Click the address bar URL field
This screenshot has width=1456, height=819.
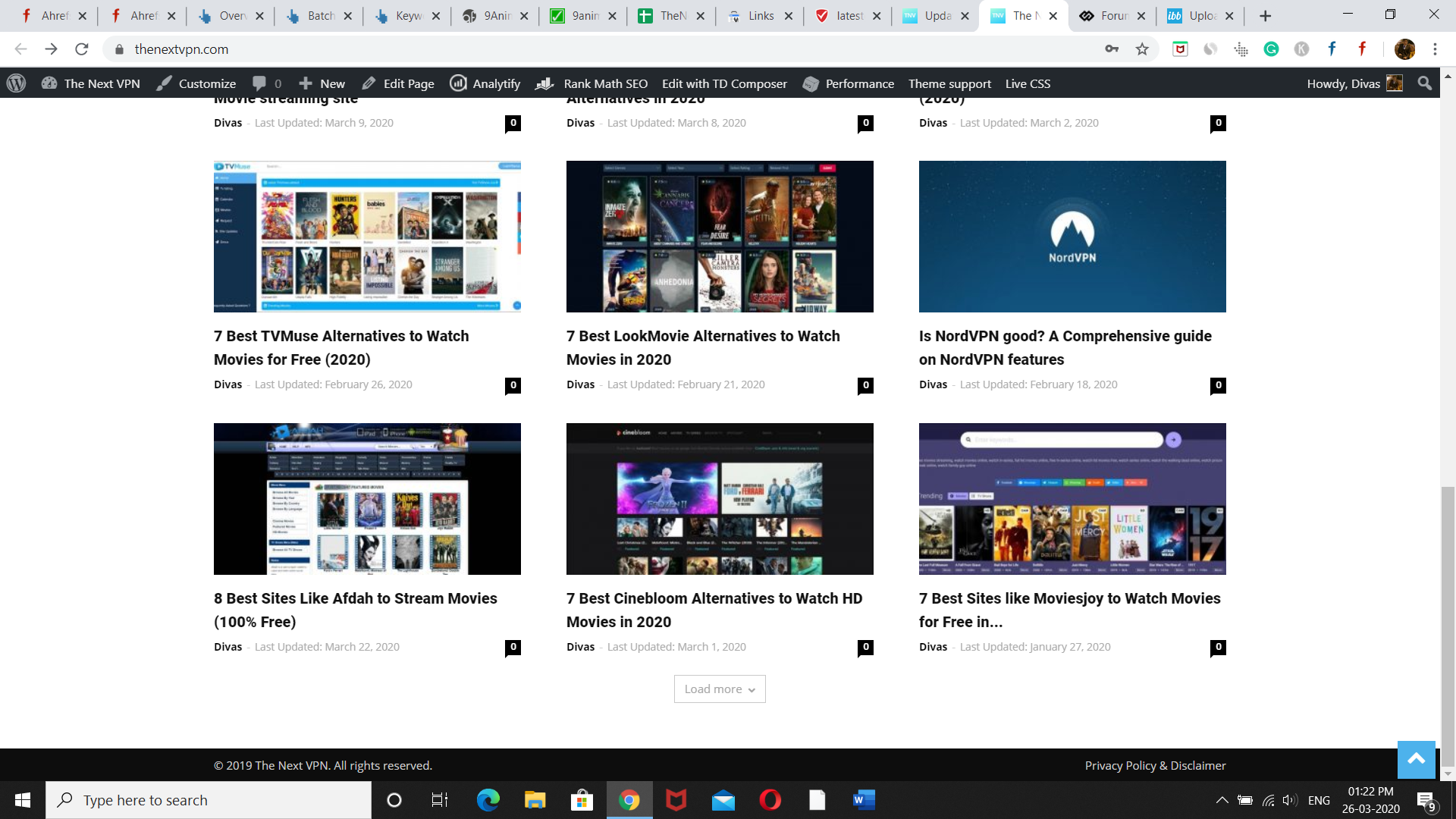click(x=607, y=49)
